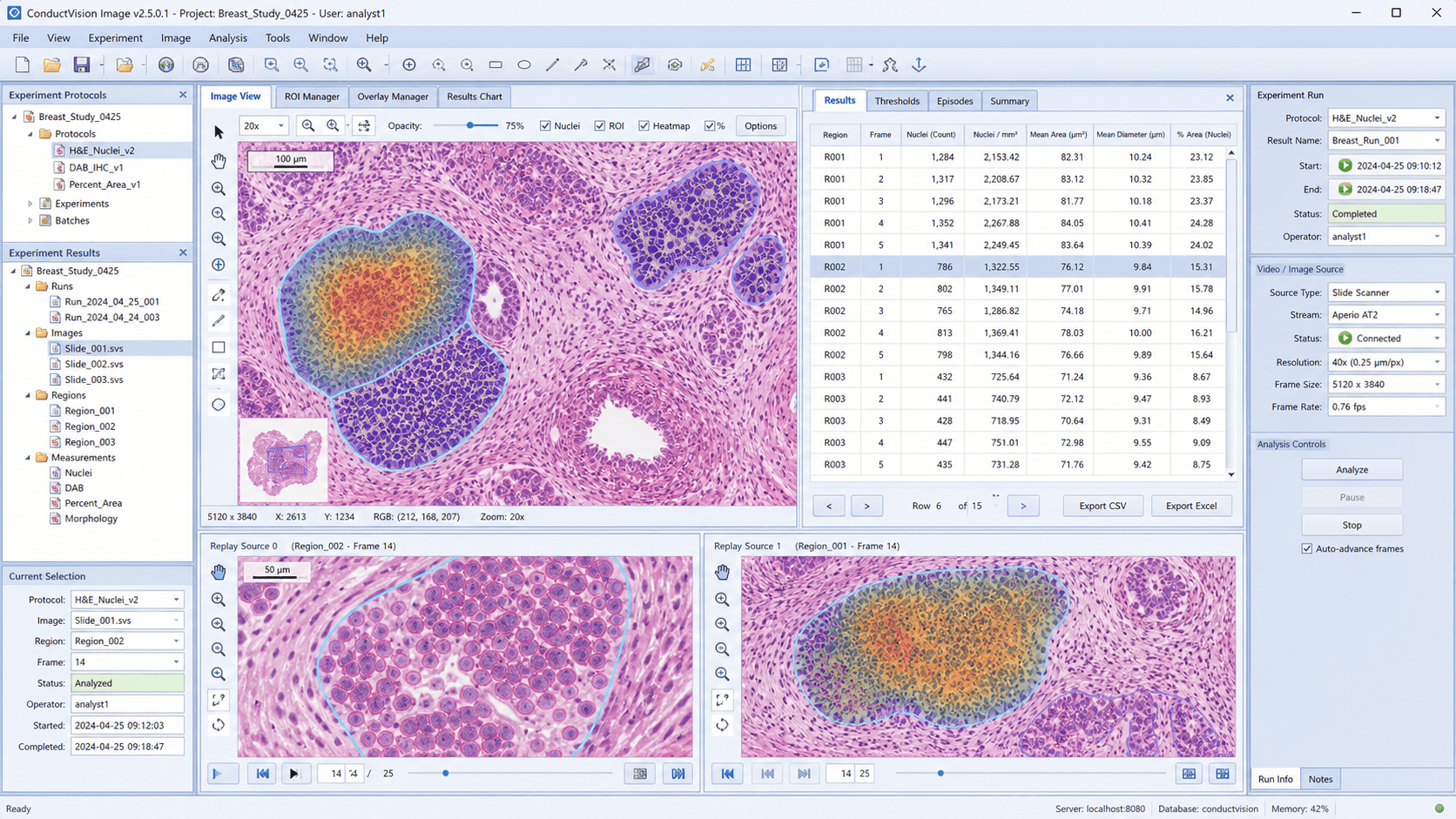Open the Source Type dropdown

pos(1385,293)
